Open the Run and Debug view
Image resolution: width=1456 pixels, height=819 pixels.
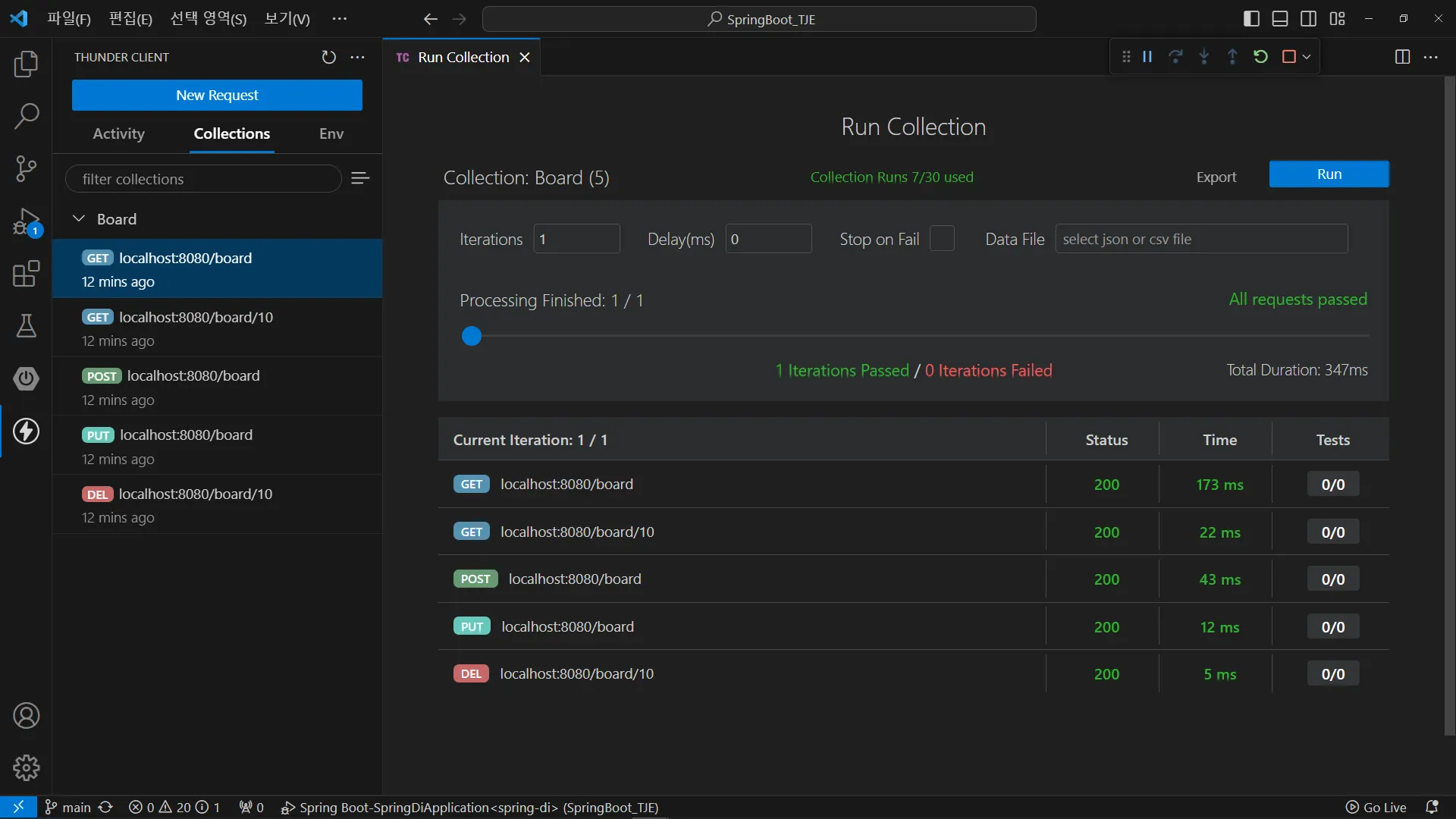(x=26, y=222)
